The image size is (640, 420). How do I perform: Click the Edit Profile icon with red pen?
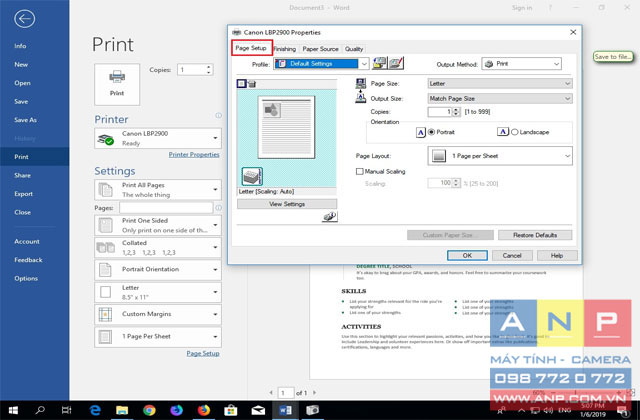pos(396,63)
